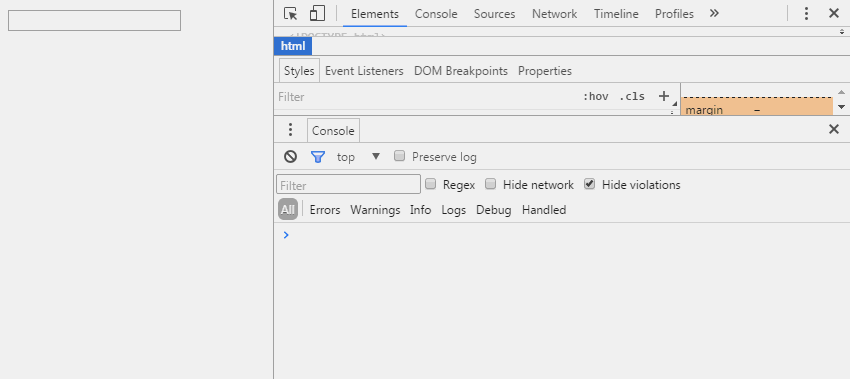Click the text input on the page
Viewport: 850px width, 379px height.
pyautogui.click(x=94, y=21)
